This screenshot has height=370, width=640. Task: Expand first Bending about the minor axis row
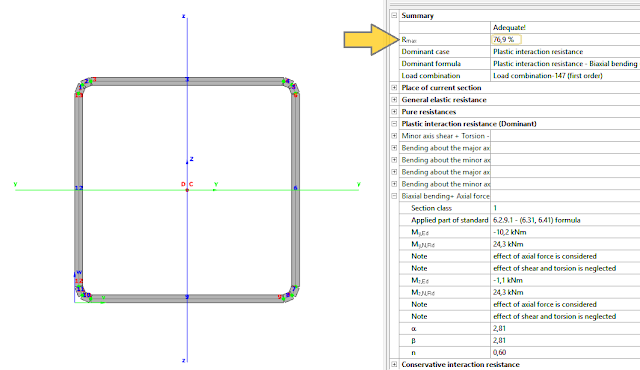click(394, 160)
